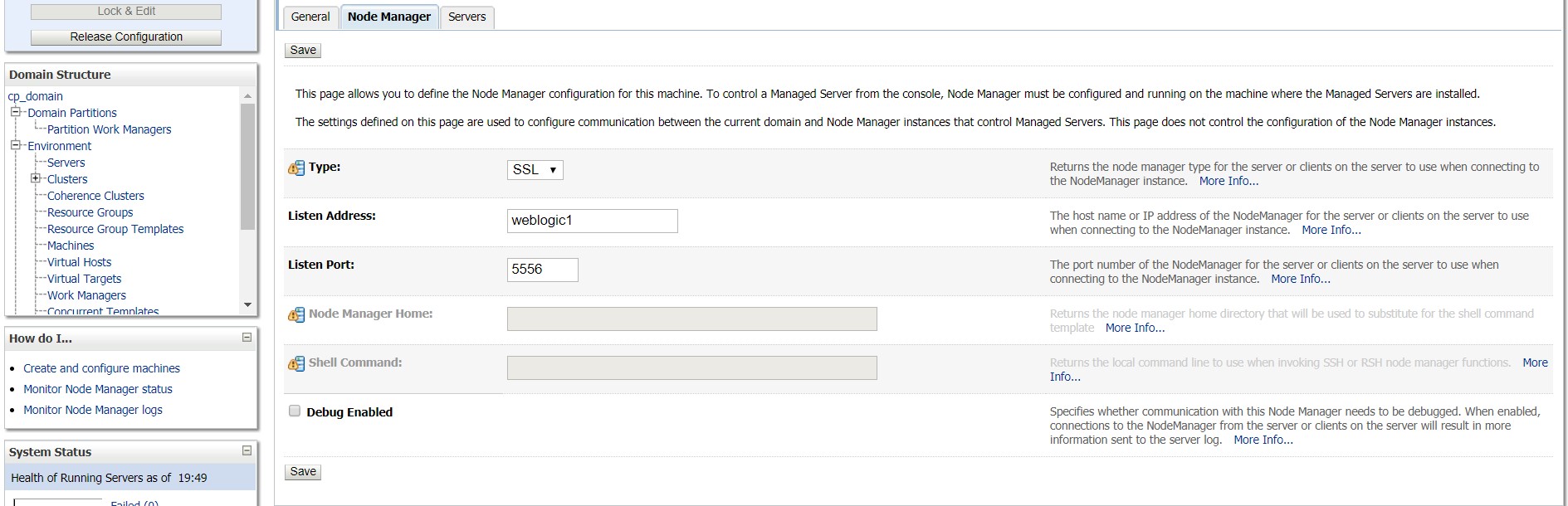
Task: Collapse the Domain Partitions tree node
Action: 15,112
